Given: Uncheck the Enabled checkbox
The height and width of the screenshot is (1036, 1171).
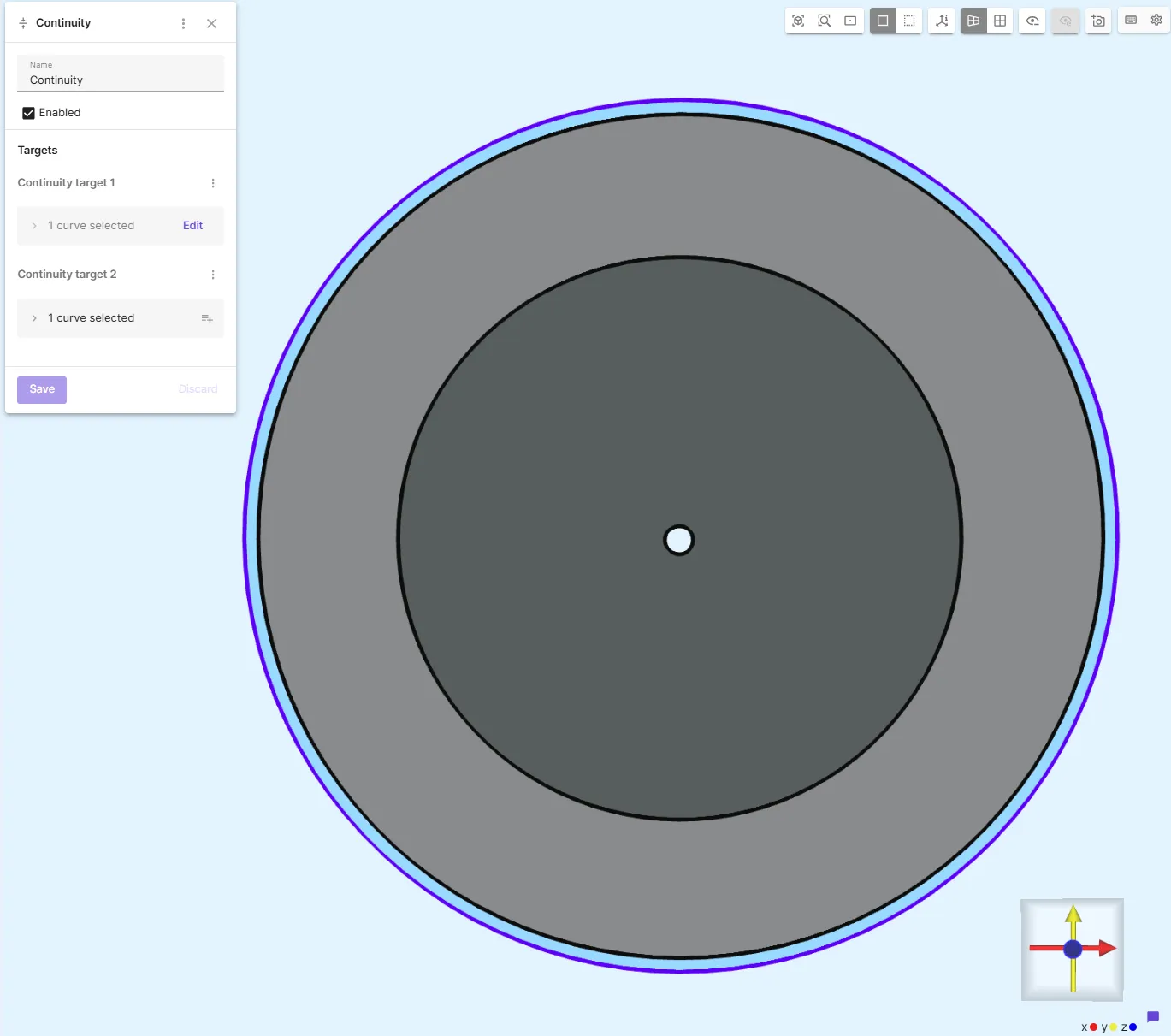Looking at the screenshot, I should [x=28, y=113].
